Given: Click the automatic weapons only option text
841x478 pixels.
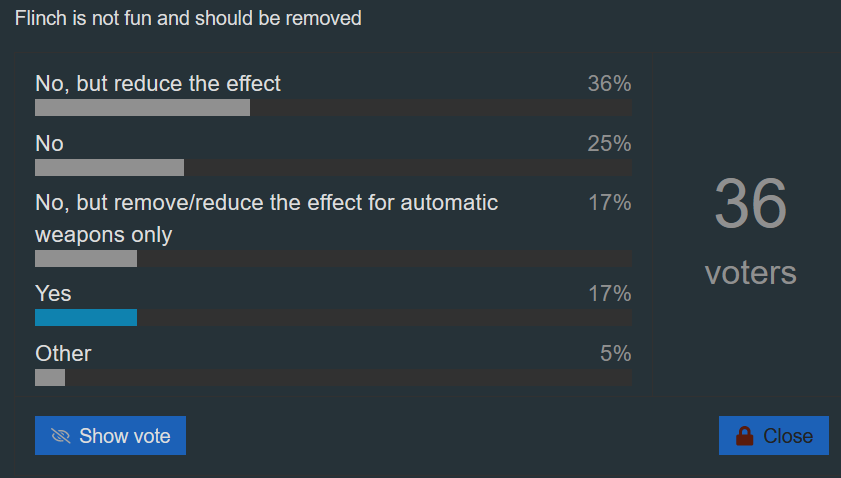Looking at the screenshot, I should 267,218.
